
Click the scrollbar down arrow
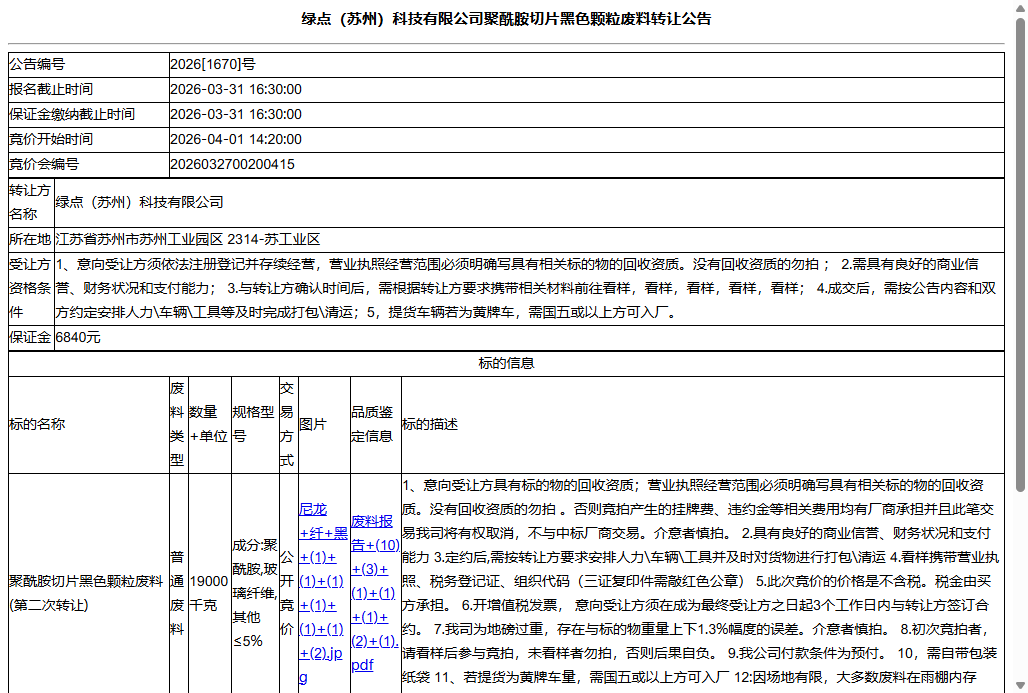coord(1019,684)
